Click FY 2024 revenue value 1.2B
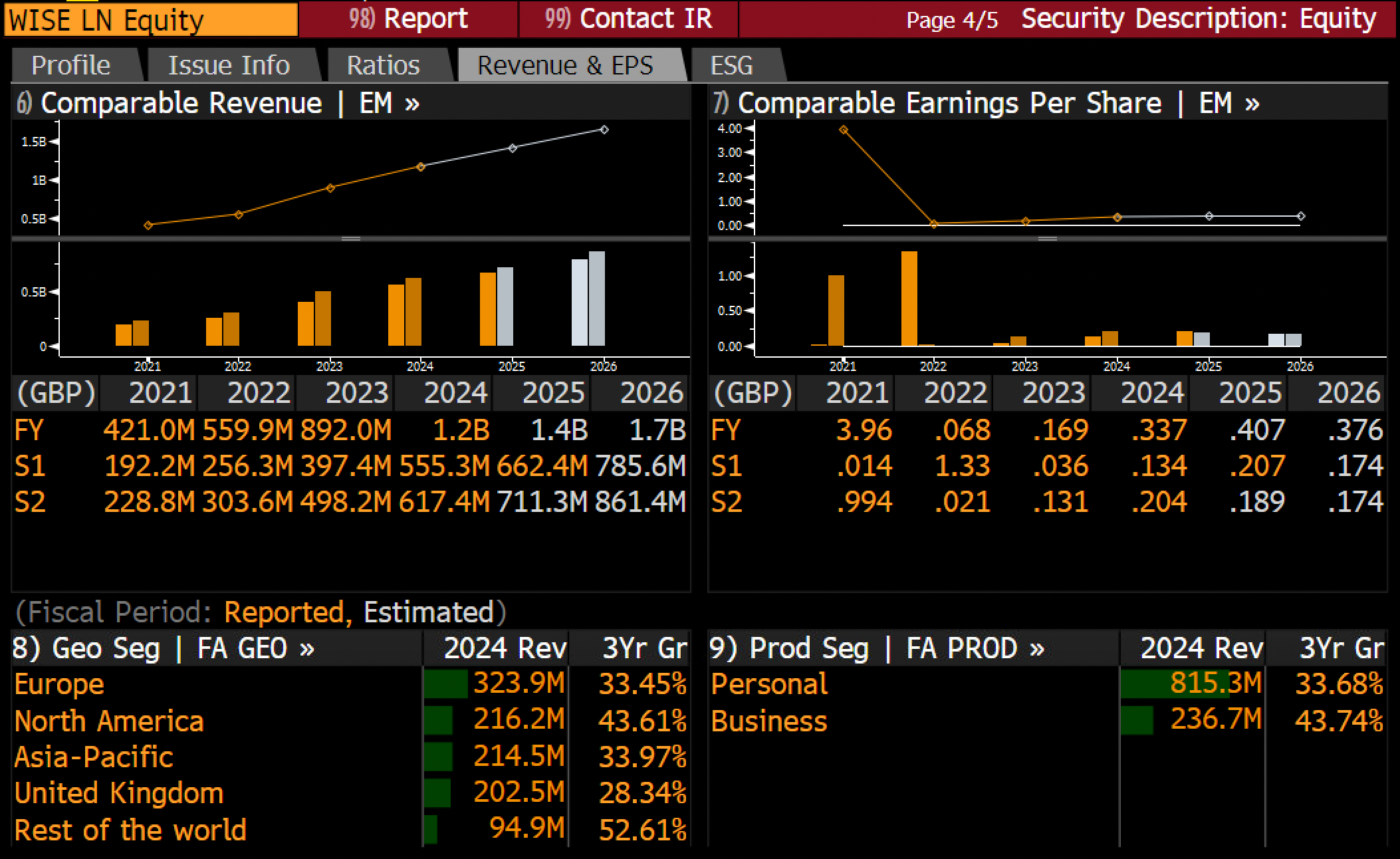Image resolution: width=1400 pixels, height=859 pixels. point(461,430)
